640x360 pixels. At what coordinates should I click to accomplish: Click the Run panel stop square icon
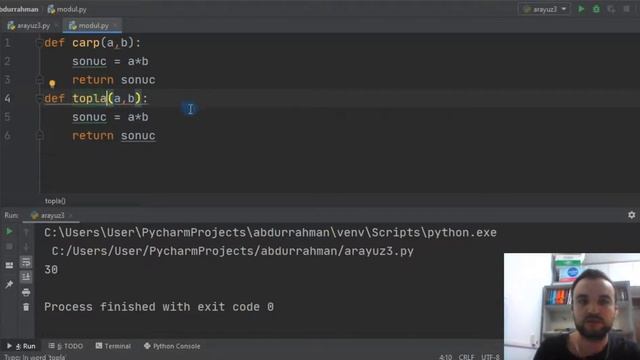tap(9, 247)
